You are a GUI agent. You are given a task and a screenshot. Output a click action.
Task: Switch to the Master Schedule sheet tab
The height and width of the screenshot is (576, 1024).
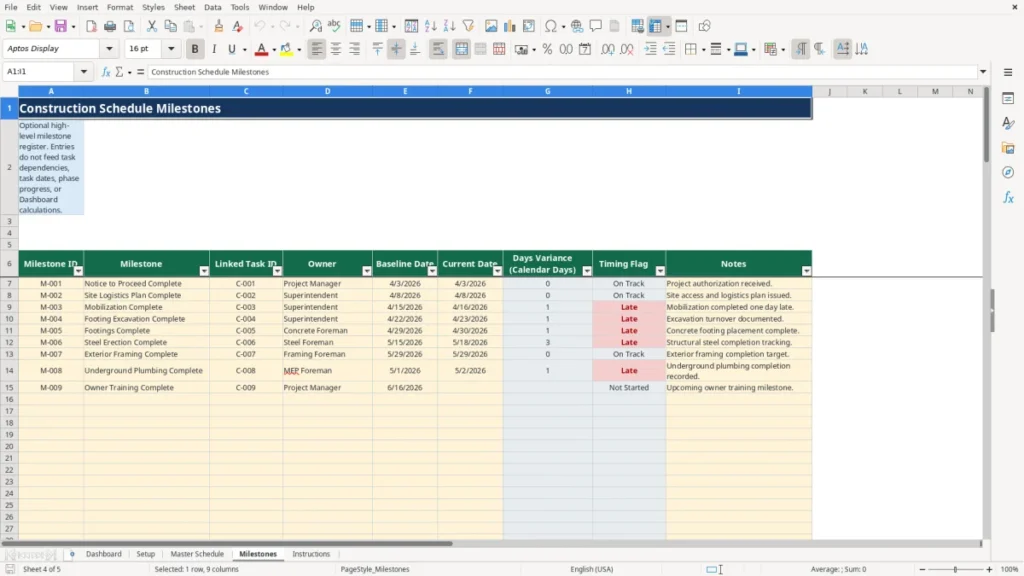(x=197, y=554)
